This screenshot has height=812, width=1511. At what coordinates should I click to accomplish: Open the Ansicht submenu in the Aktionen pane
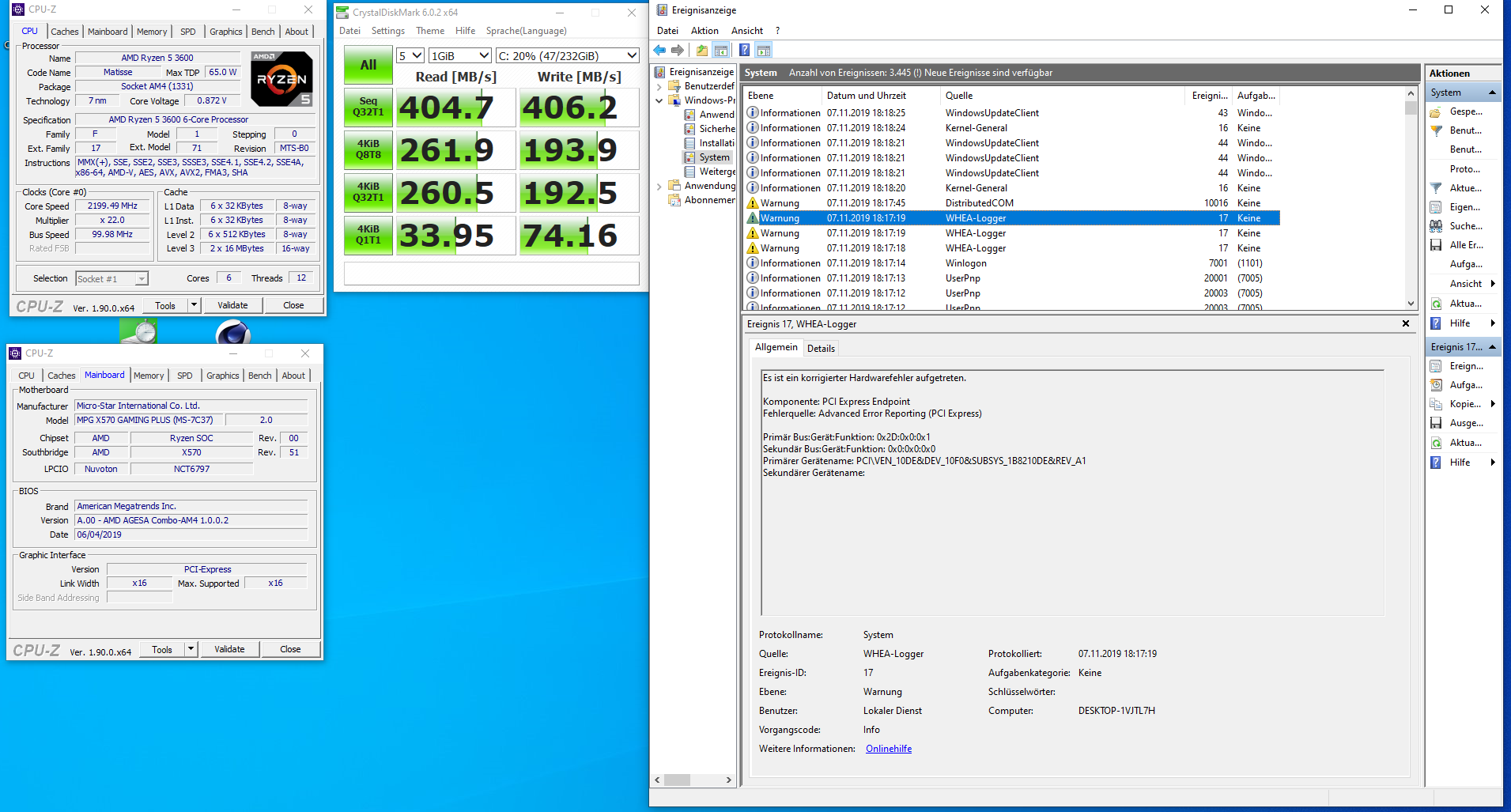pos(1465,284)
